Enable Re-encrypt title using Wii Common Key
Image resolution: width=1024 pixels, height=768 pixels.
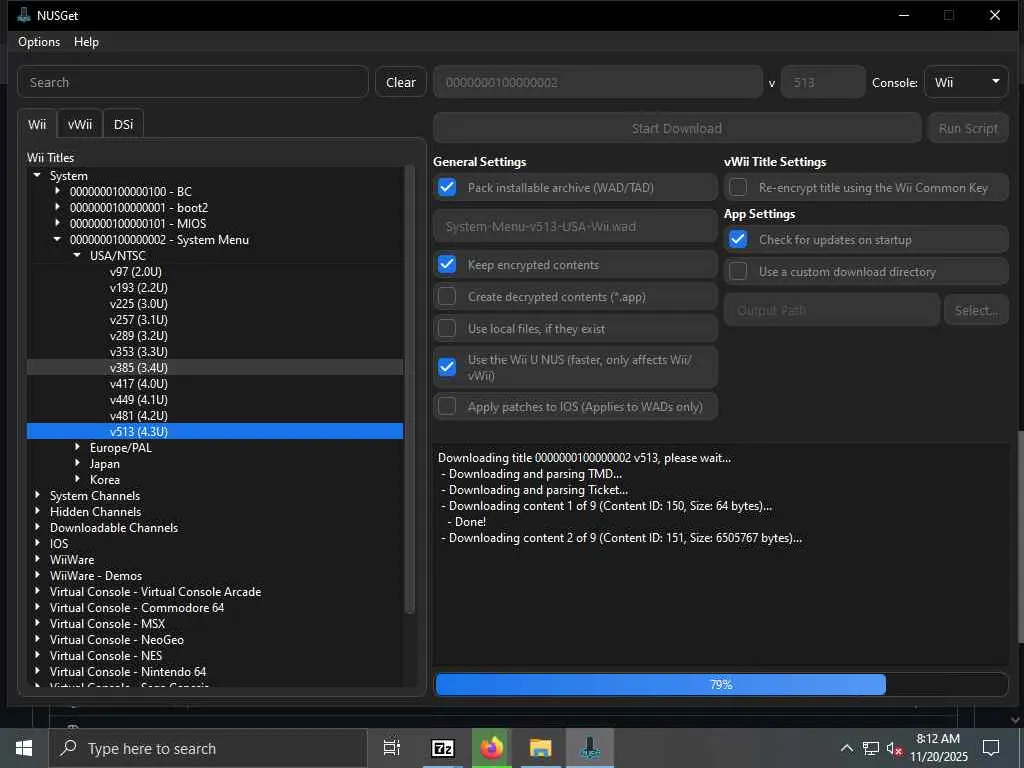738,187
